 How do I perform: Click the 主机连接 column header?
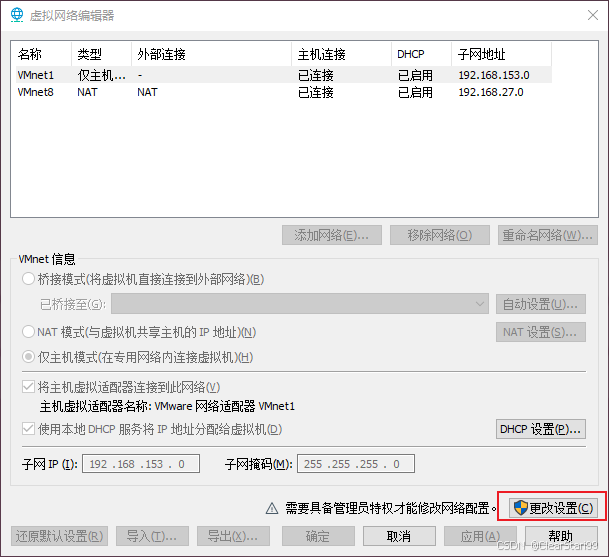tap(342, 54)
